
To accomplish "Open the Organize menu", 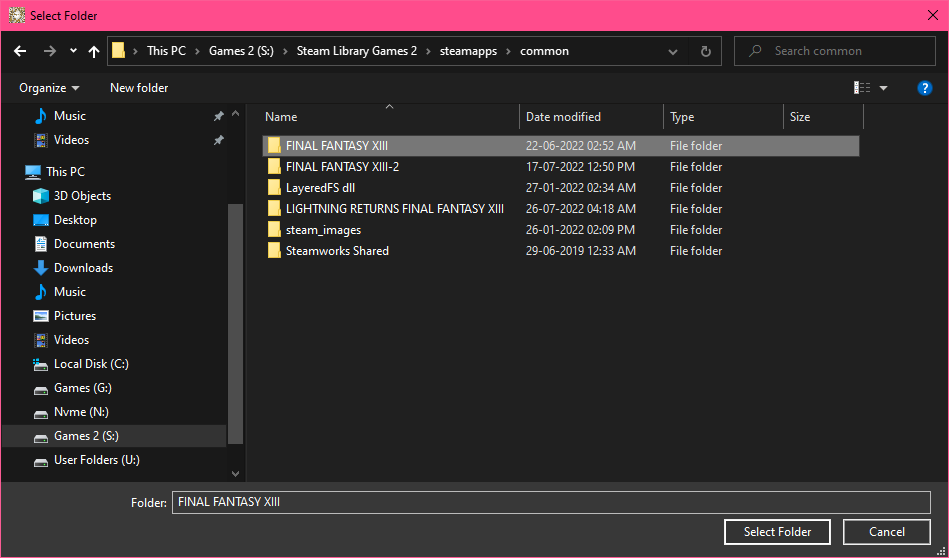I will (x=49, y=88).
